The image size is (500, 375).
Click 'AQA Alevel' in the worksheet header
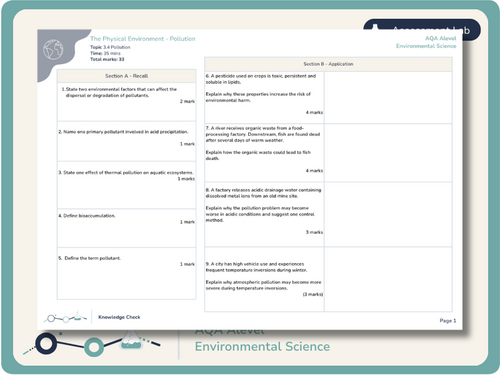[x=441, y=38]
